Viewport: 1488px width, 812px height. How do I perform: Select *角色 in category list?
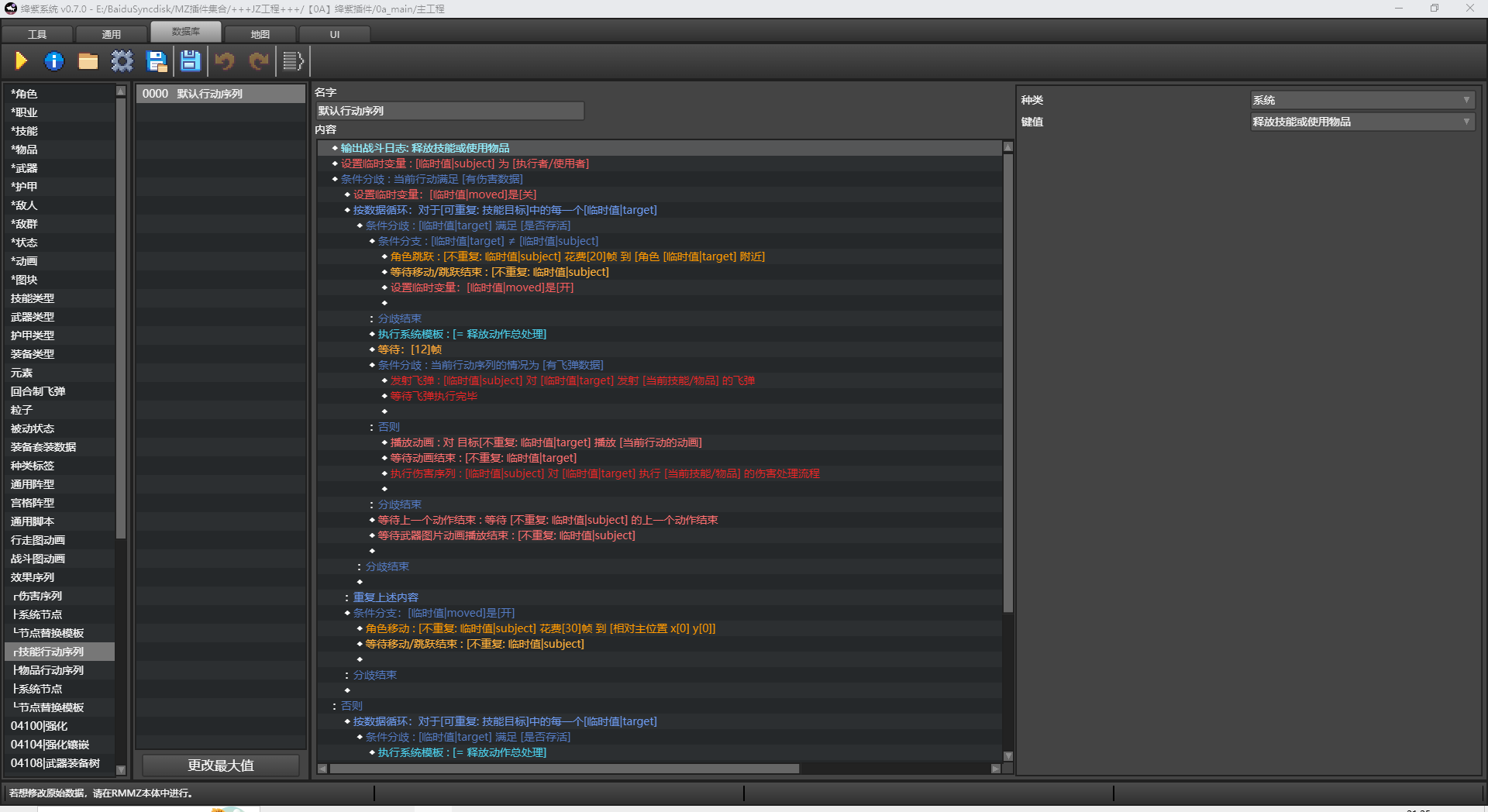60,94
